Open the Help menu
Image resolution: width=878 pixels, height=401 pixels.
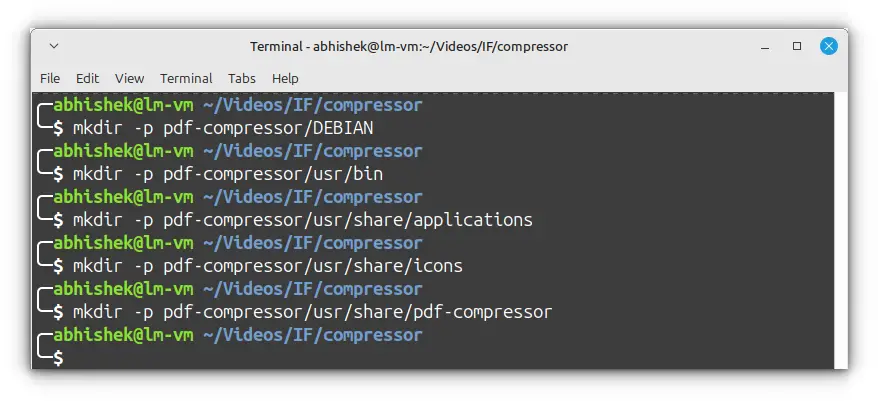pyautogui.click(x=285, y=78)
